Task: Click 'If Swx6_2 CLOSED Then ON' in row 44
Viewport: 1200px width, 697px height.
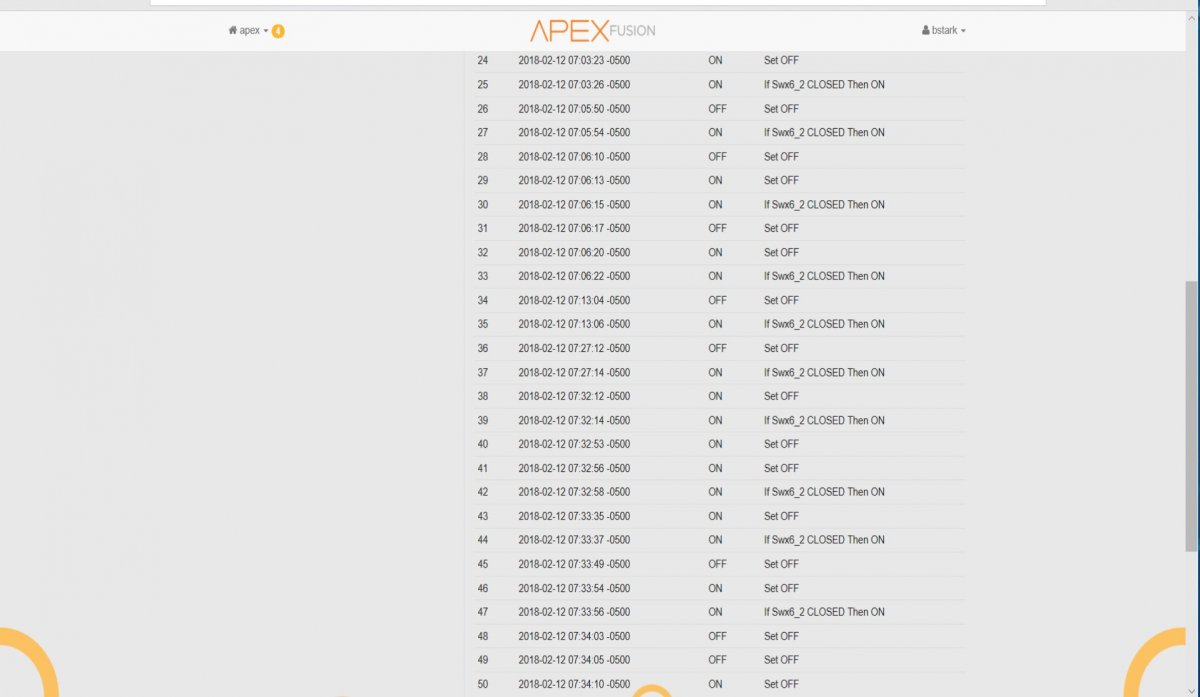Action: (x=824, y=540)
